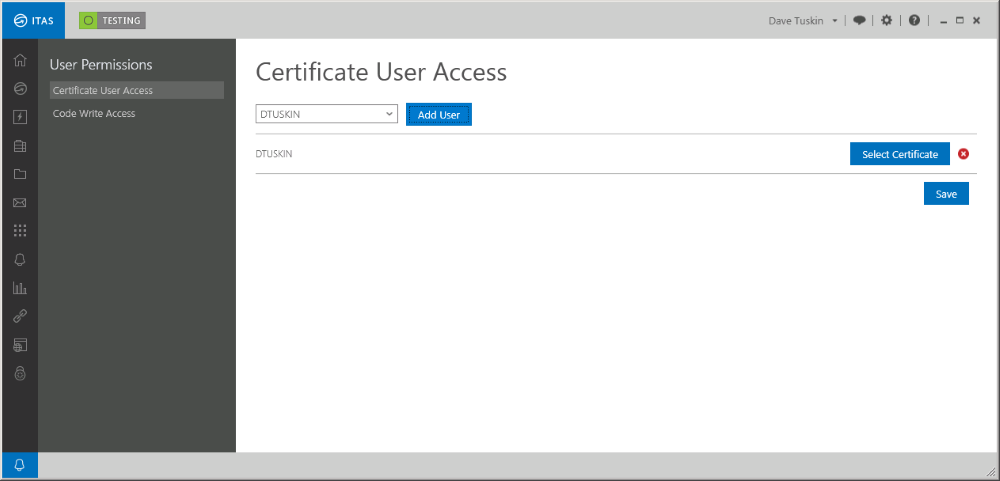Image resolution: width=1000 pixels, height=481 pixels.
Task: Open the settings gear icon
Action: [886, 20]
